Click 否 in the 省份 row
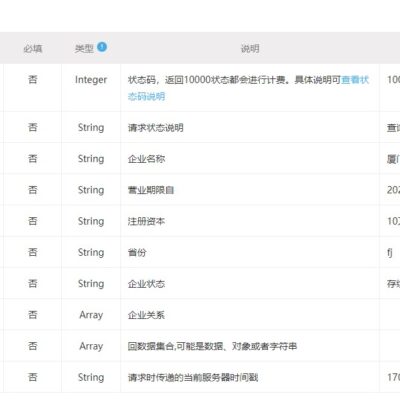The width and height of the screenshot is (400, 400). pos(33,252)
